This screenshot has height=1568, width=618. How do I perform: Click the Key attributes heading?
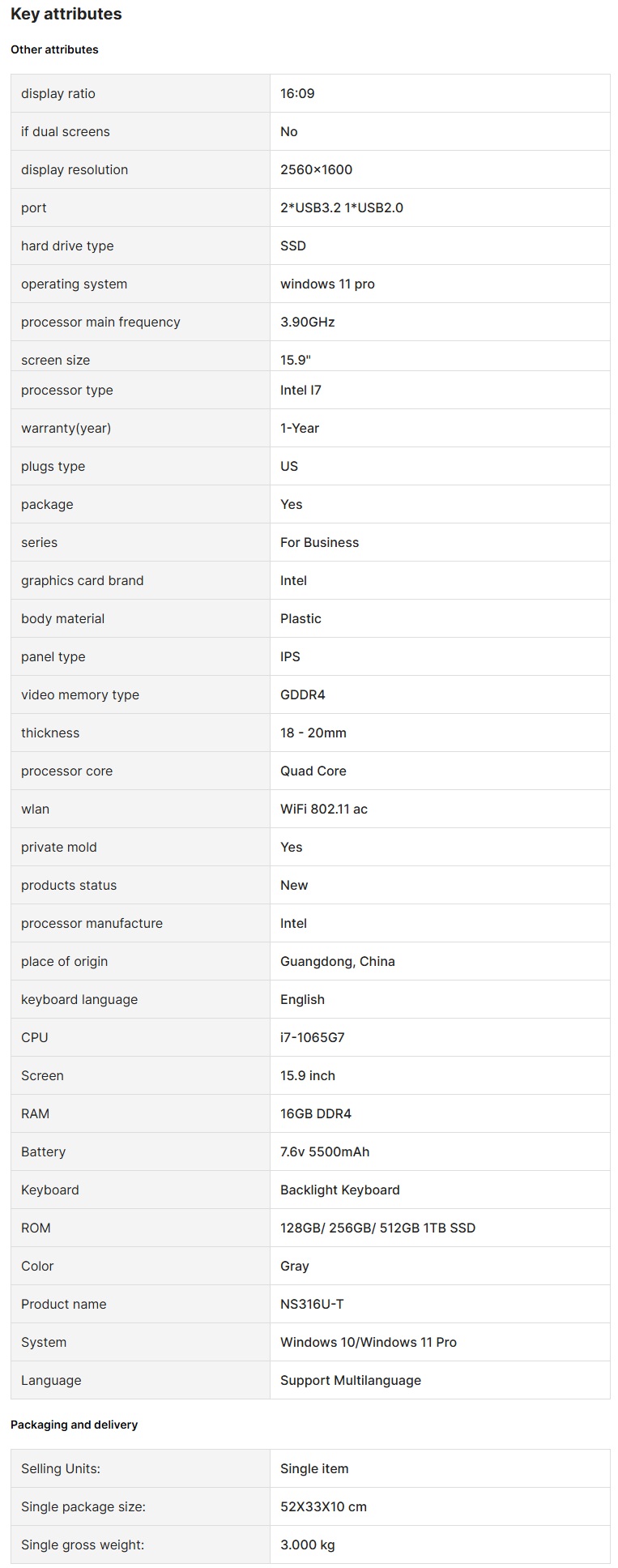pos(66,14)
